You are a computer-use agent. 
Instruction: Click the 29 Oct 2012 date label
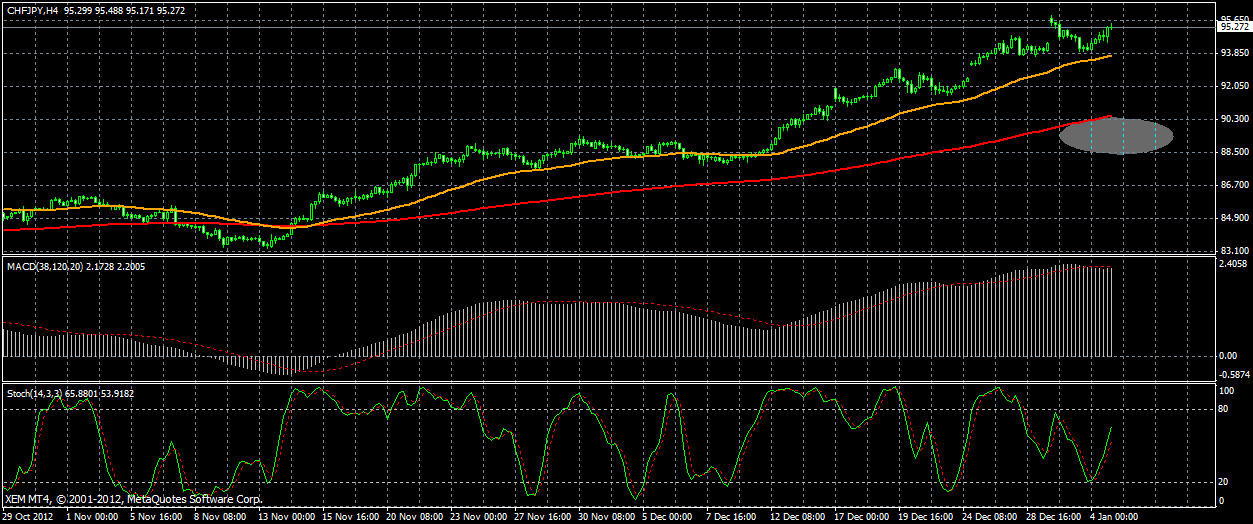(x=27, y=517)
